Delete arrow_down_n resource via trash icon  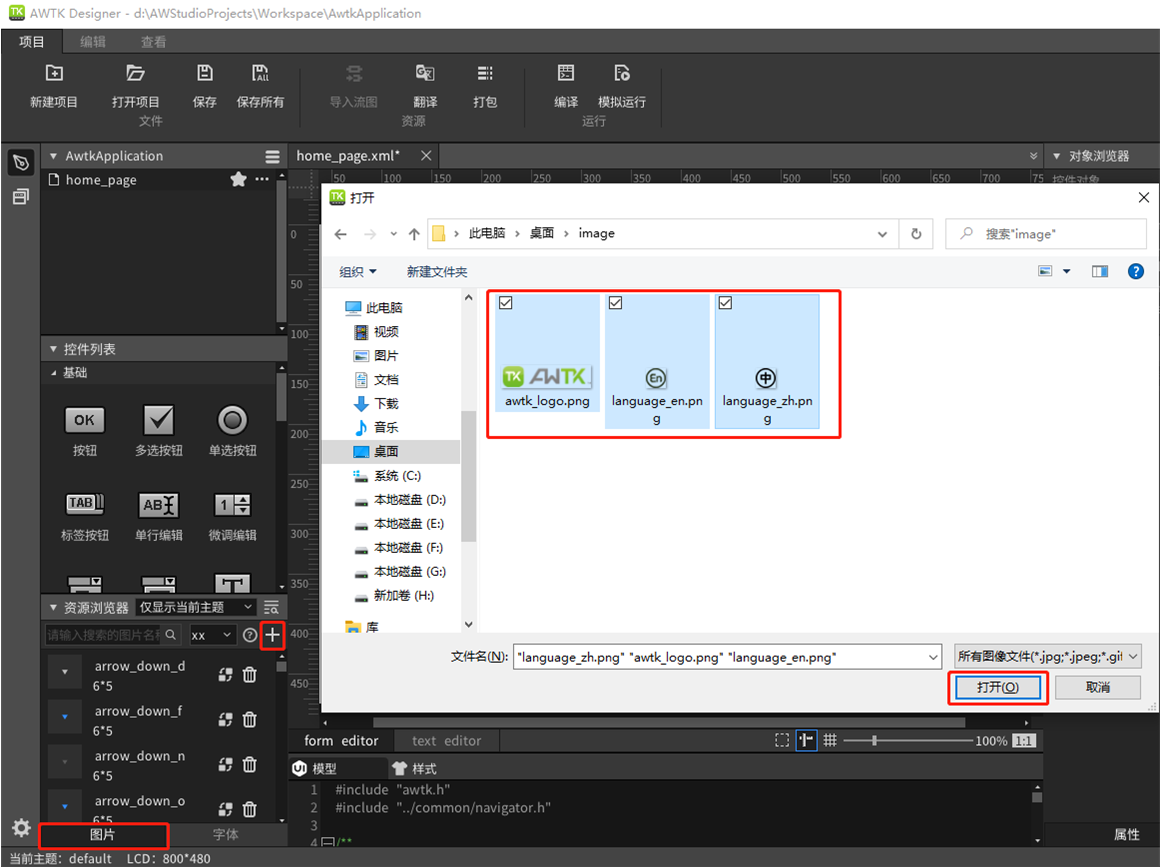point(250,764)
